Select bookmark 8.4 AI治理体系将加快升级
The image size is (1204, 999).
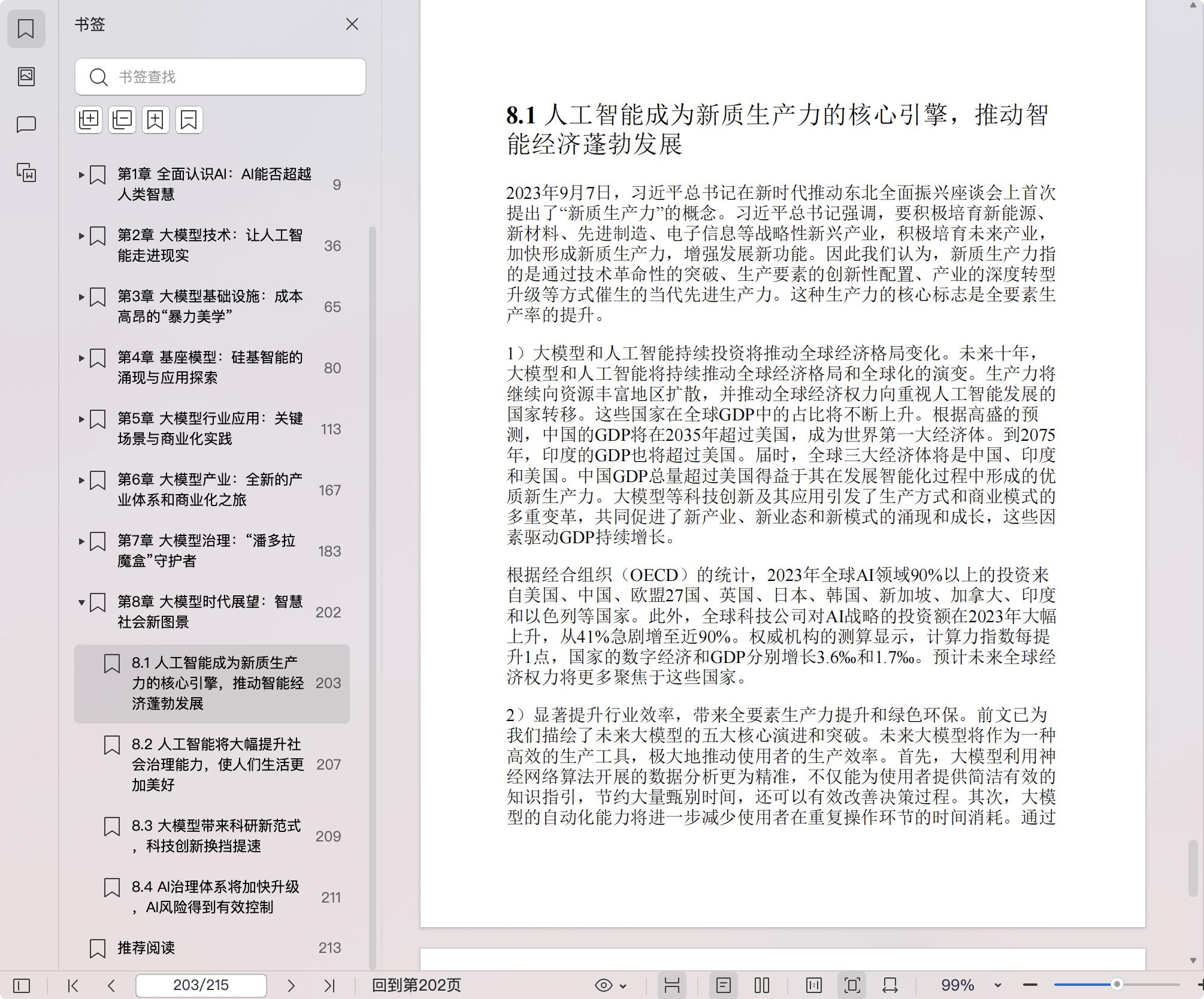click(x=212, y=897)
